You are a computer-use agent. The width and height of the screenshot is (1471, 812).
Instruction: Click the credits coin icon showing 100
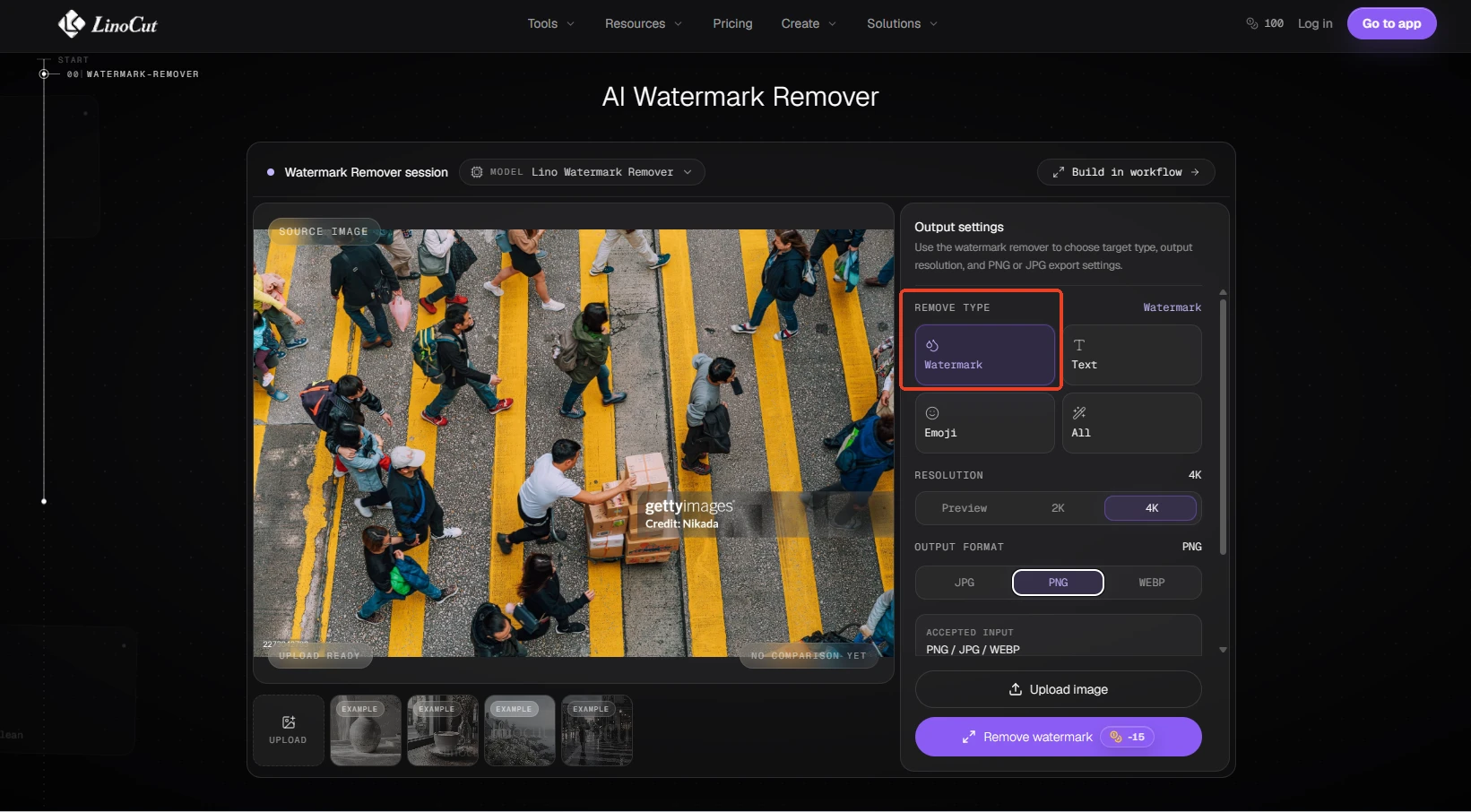1252,23
